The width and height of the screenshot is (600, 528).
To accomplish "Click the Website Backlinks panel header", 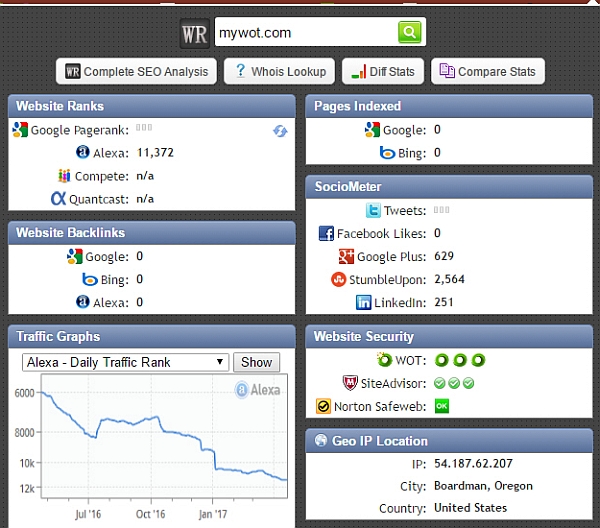I will point(152,233).
